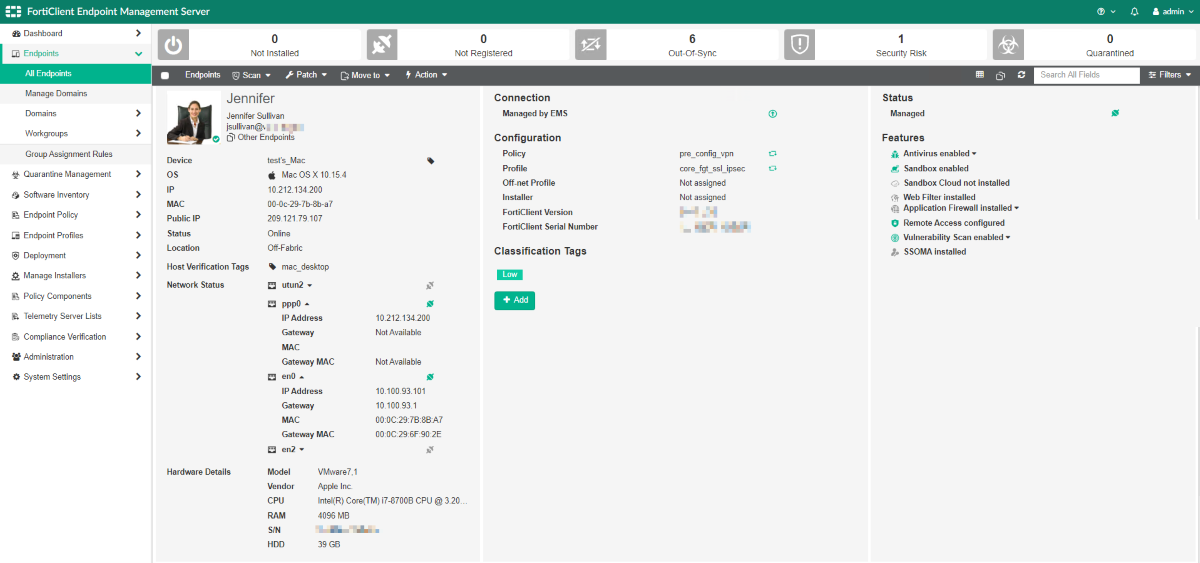The width and height of the screenshot is (1200, 563).
Task: Open Manage Installers in sidebar
Action: pos(75,275)
